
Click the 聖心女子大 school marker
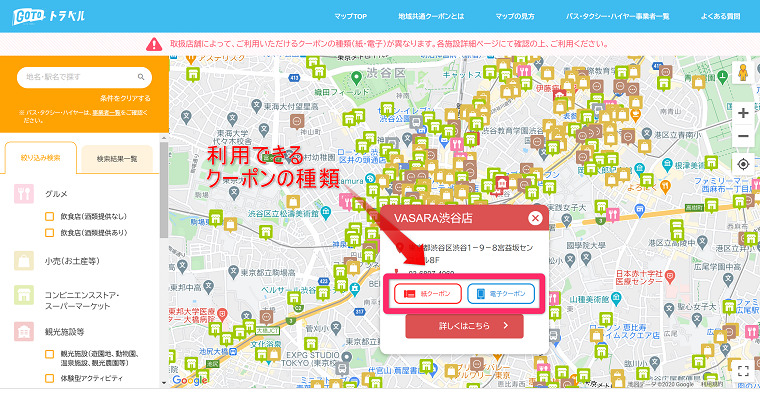(x=669, y=308)
